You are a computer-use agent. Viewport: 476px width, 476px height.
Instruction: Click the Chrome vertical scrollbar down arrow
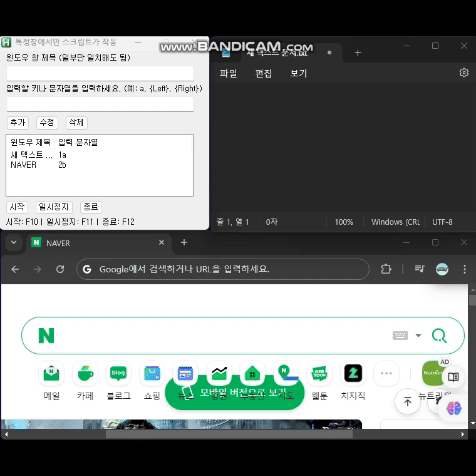pos(472,423)
